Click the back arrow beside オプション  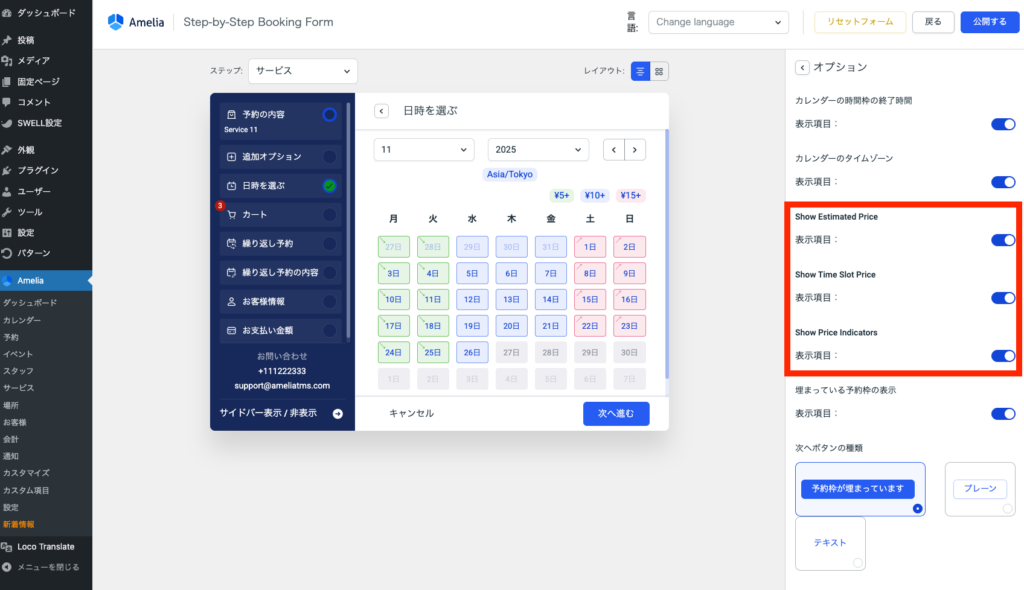click(802, 67)
